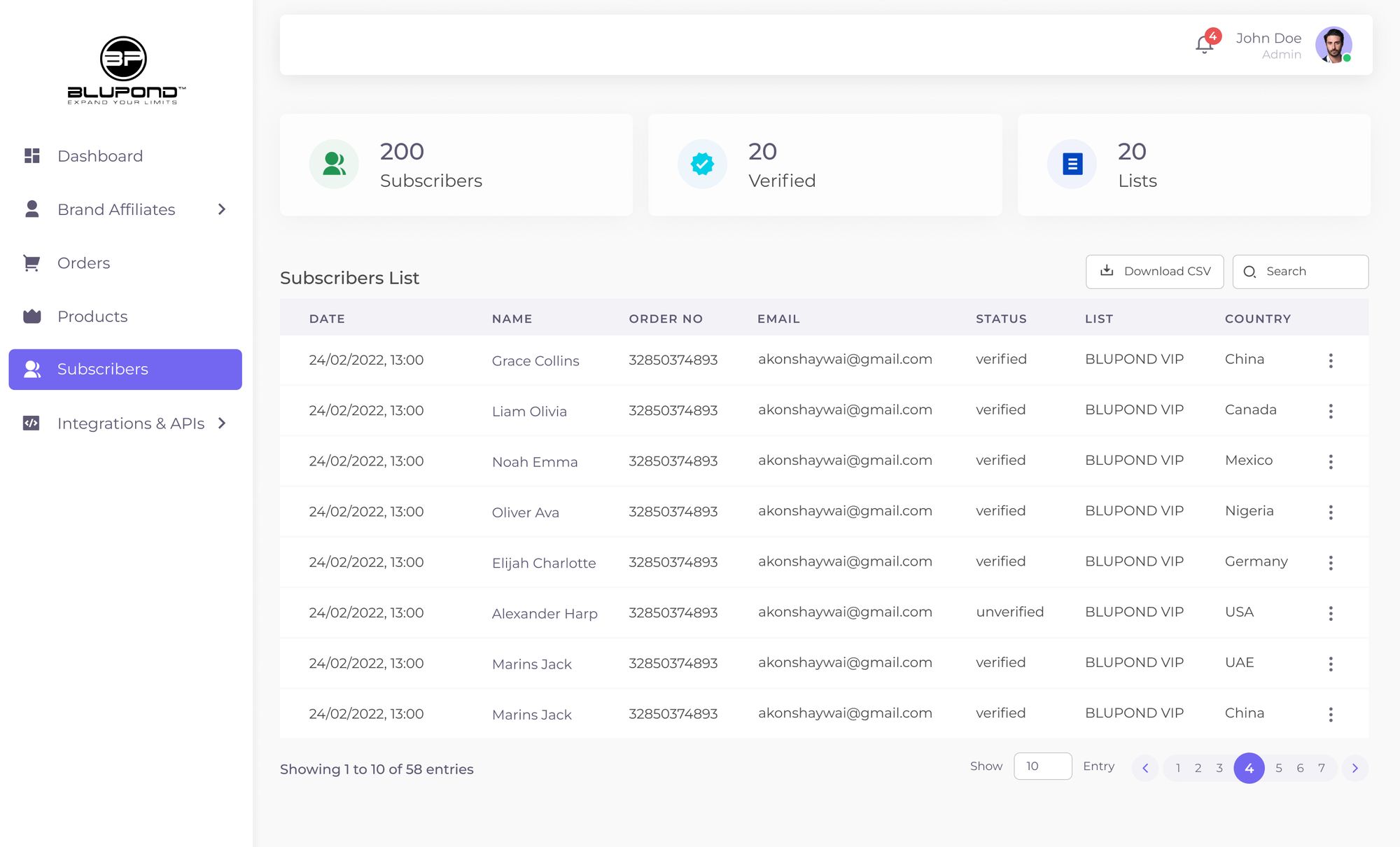This screenshot has height=847, width=1400.
Task: Click John Doe's profile avatar
Action: click(1333, 45)
